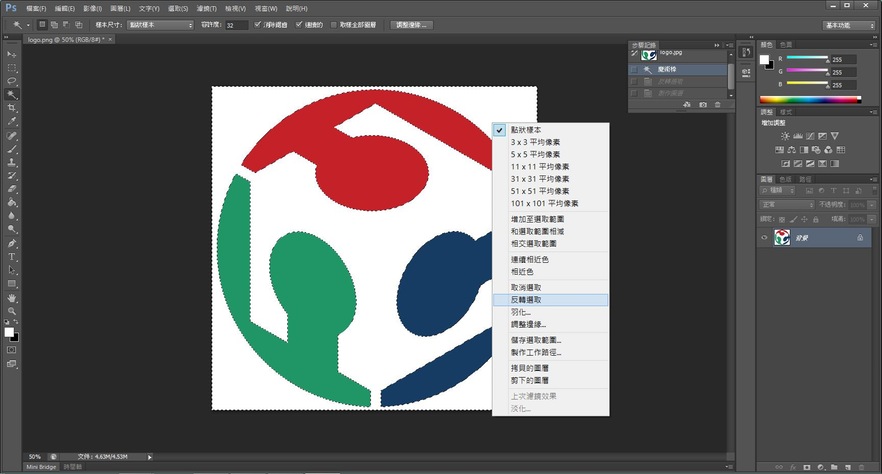Create new document from current state
882x474 pixels.
(687, 105)
